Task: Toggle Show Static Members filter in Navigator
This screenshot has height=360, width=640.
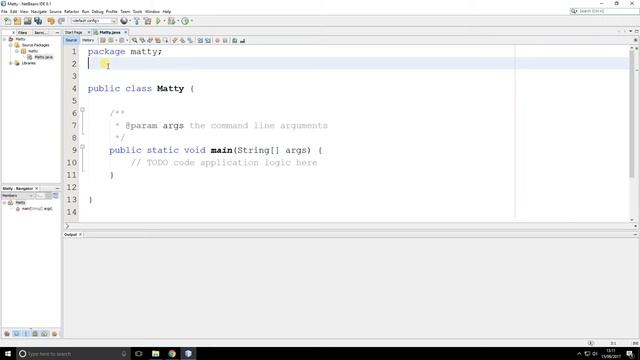Action: pyautogui.click(x=26, y=334)
